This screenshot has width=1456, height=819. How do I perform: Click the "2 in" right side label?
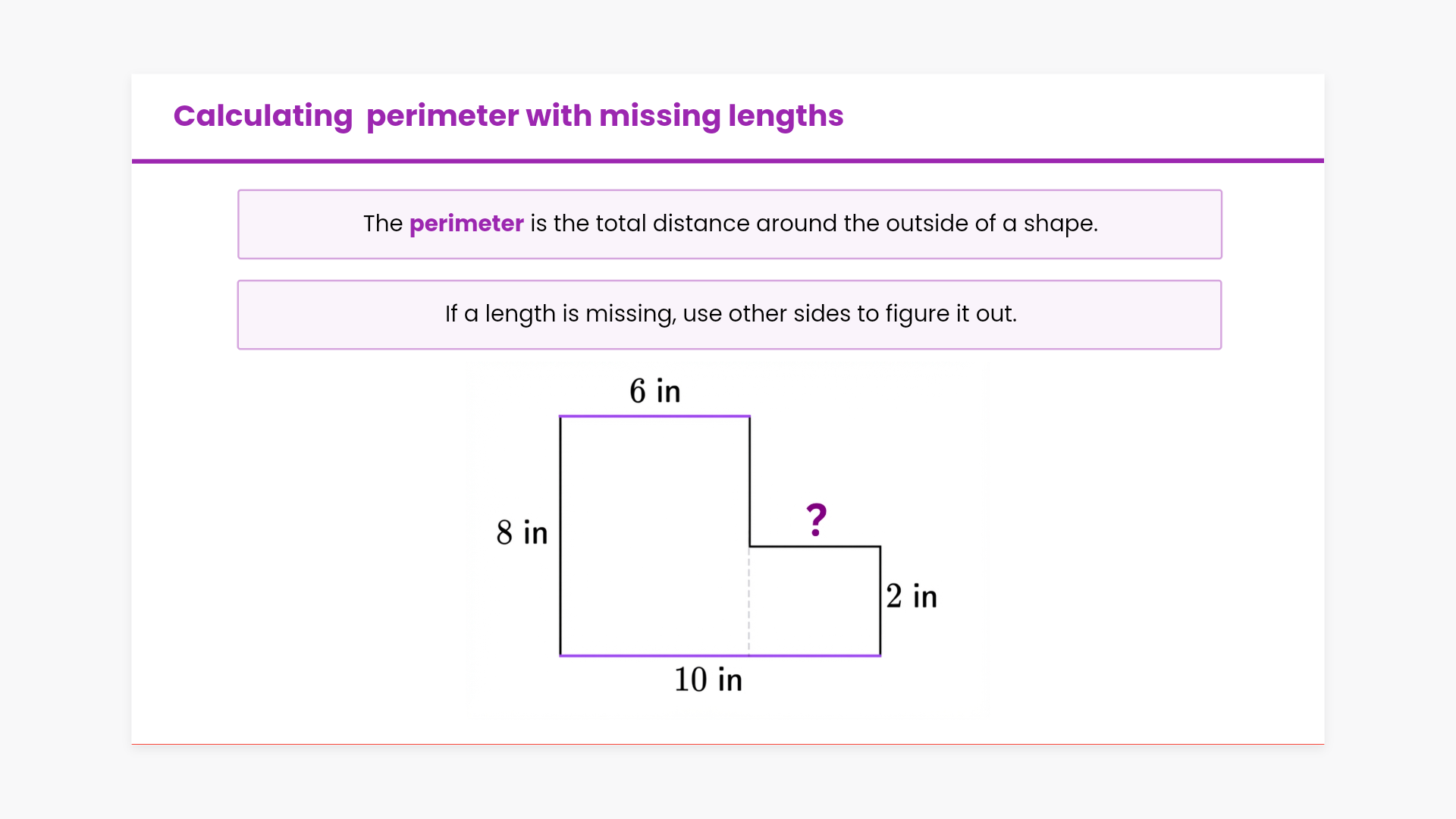[912, 596]
